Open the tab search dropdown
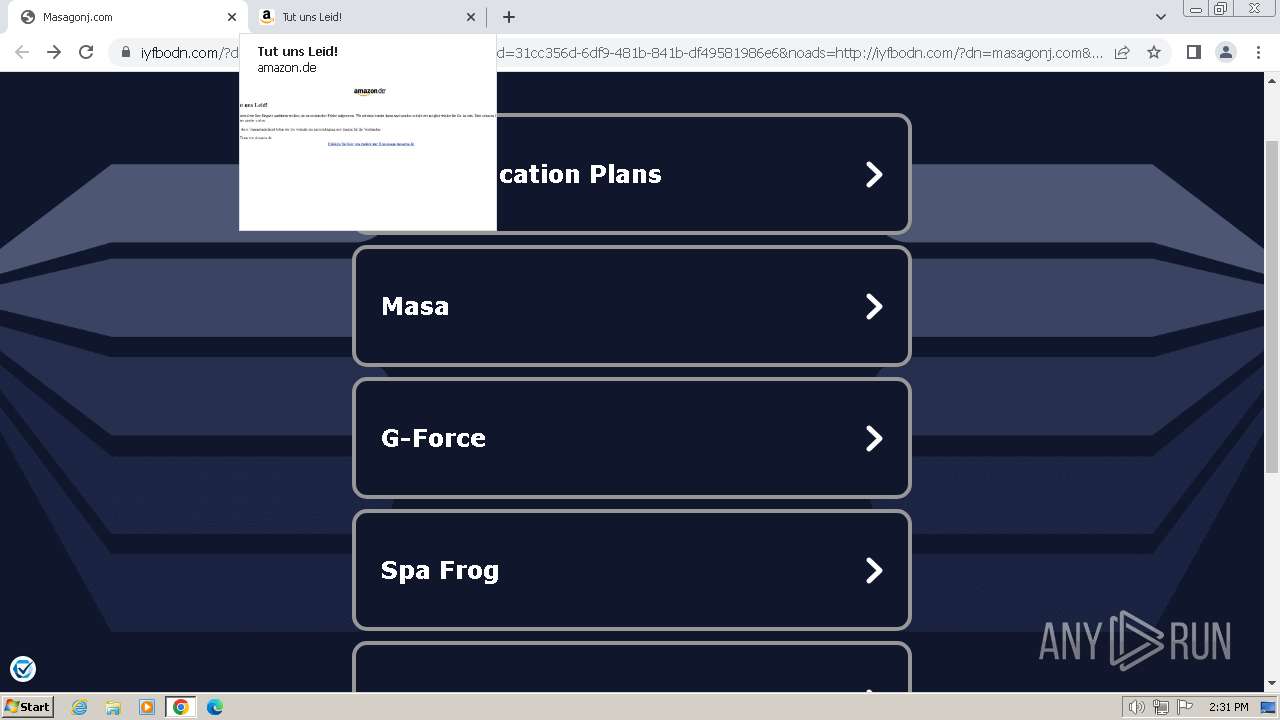1280x720 pixels. (1161, 17)
